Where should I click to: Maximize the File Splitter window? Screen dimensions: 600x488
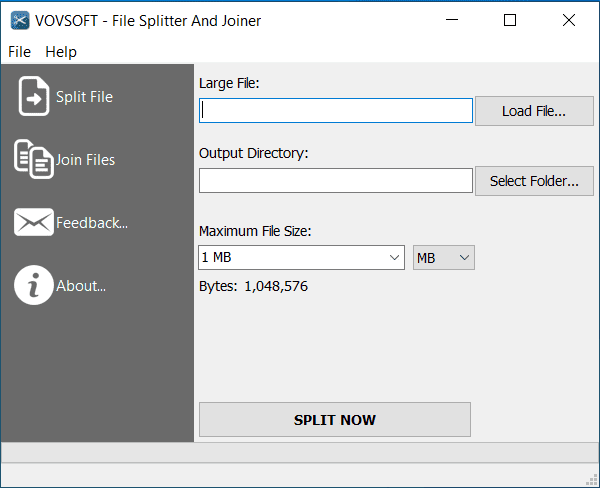(x=510, y=20)
